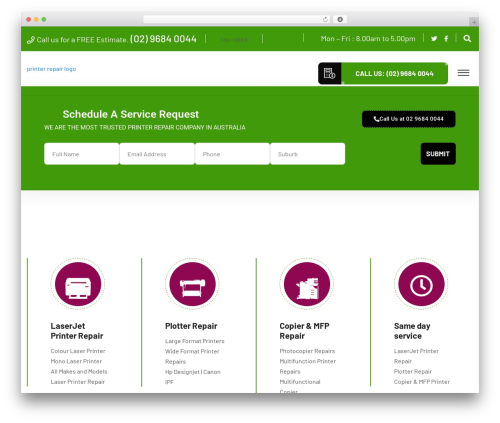Click 'Colour Laser Printer' text
The image size is (500, 423).
78,351
